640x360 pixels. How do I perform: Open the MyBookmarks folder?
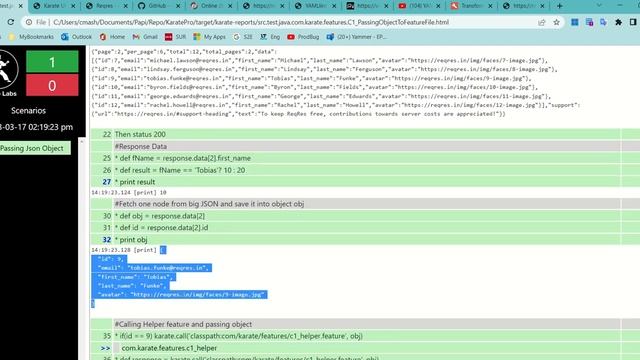[x=32, y=37]
